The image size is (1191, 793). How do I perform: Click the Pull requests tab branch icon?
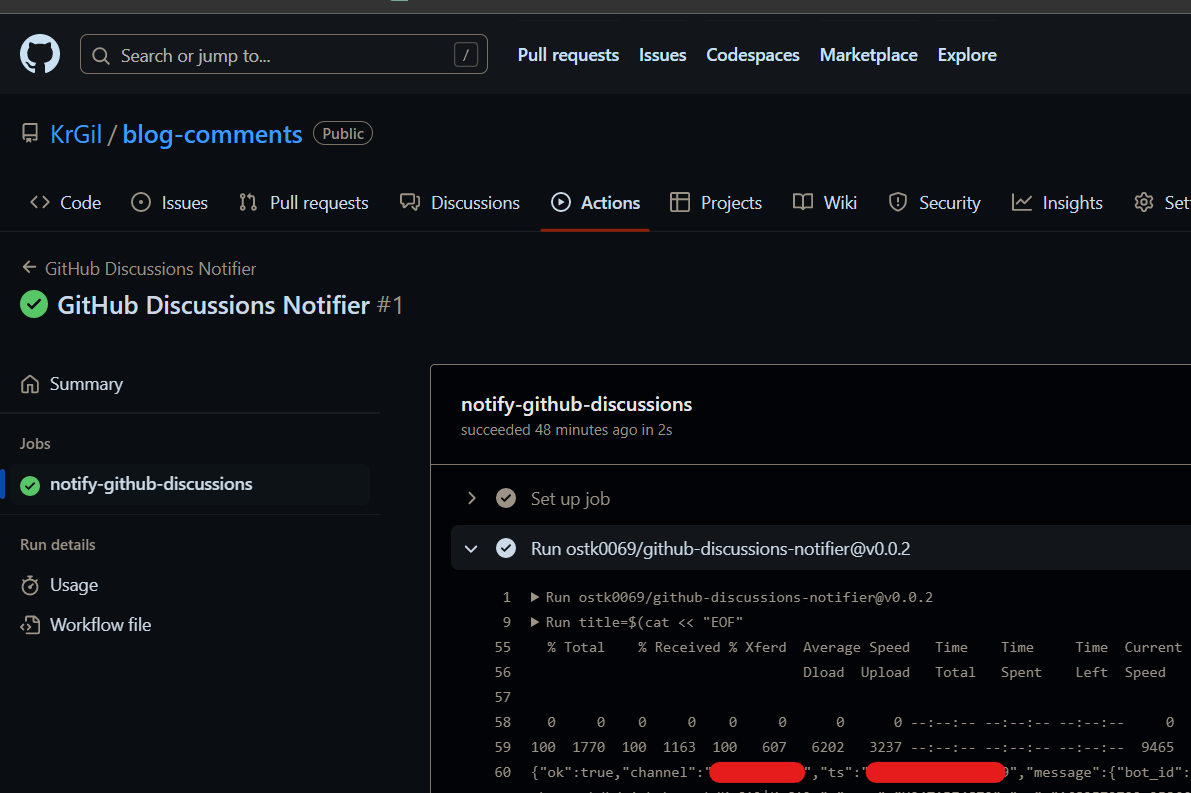[248, 202]
